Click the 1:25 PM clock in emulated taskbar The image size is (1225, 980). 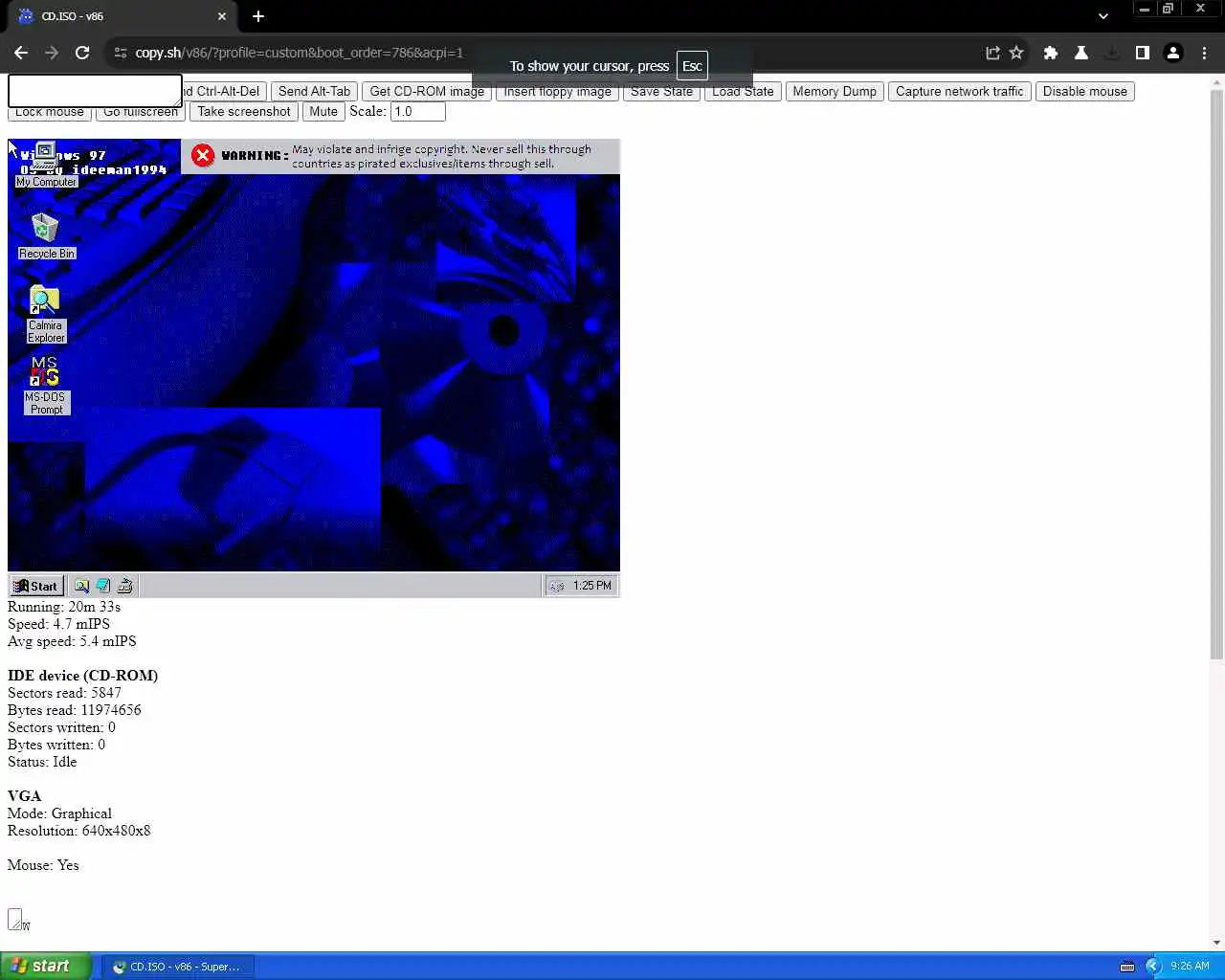(x=591, y=586)
